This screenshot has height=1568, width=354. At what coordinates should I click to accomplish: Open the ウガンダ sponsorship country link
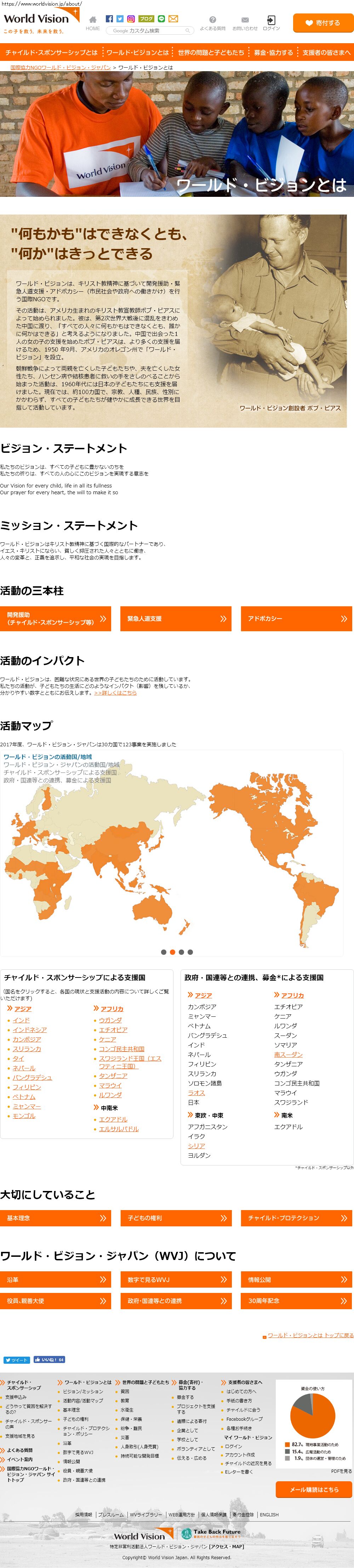pyautogui.click(x=111, y=1020)
